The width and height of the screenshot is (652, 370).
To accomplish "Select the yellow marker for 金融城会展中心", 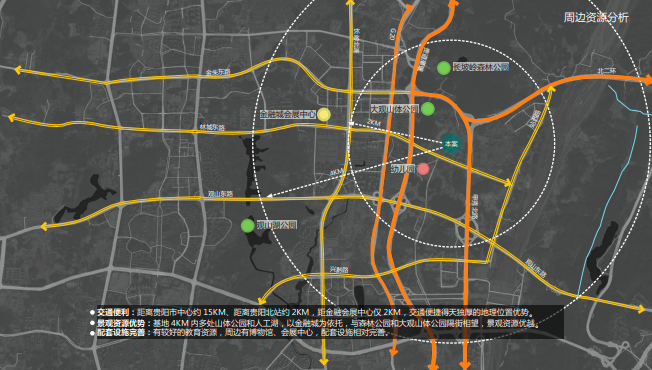I will [x=324, y=114].
